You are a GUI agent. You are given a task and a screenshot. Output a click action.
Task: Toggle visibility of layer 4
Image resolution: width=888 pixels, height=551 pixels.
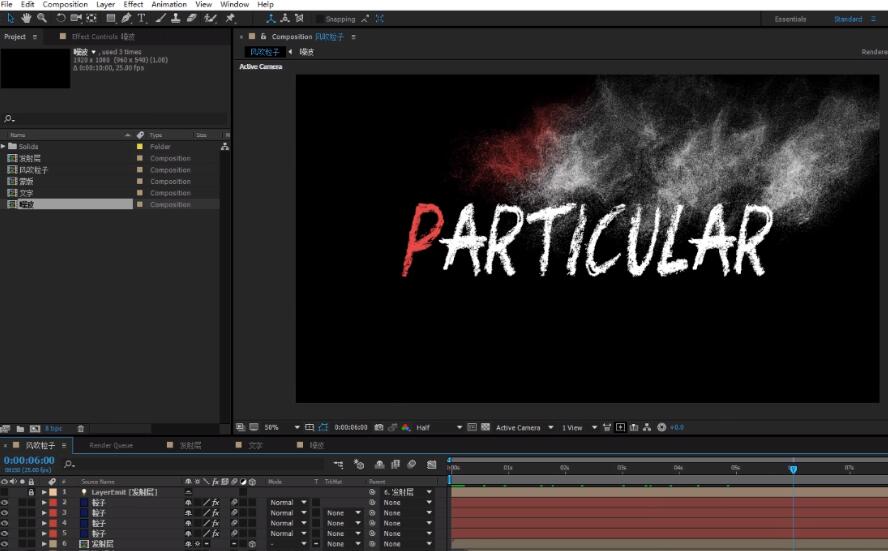pos(5,523)
